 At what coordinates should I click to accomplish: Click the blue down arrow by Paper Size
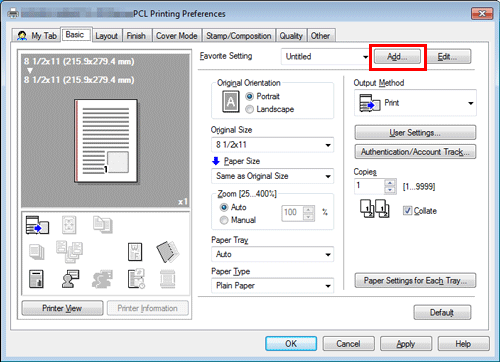(x=216, y=161)
